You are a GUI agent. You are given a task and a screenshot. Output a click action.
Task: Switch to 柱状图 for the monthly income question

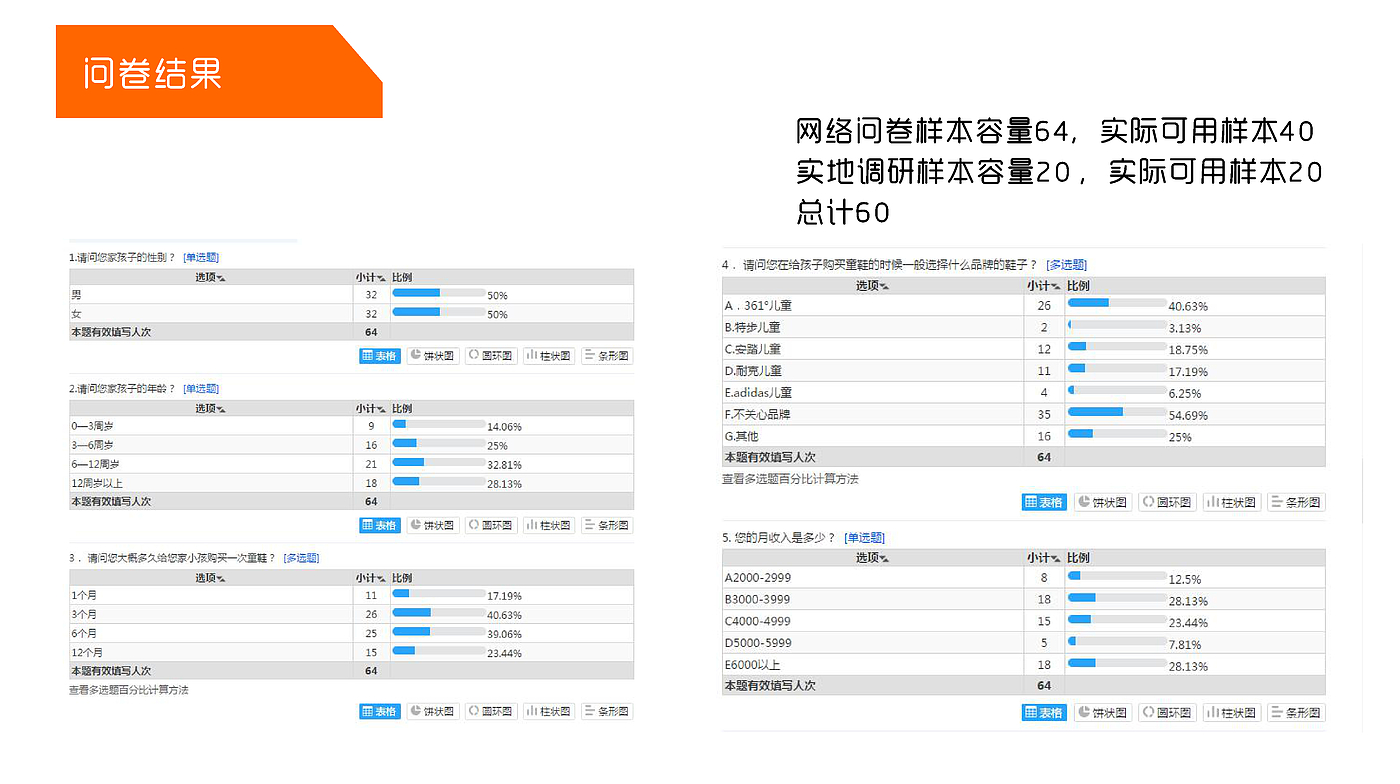coord(1232,713)
